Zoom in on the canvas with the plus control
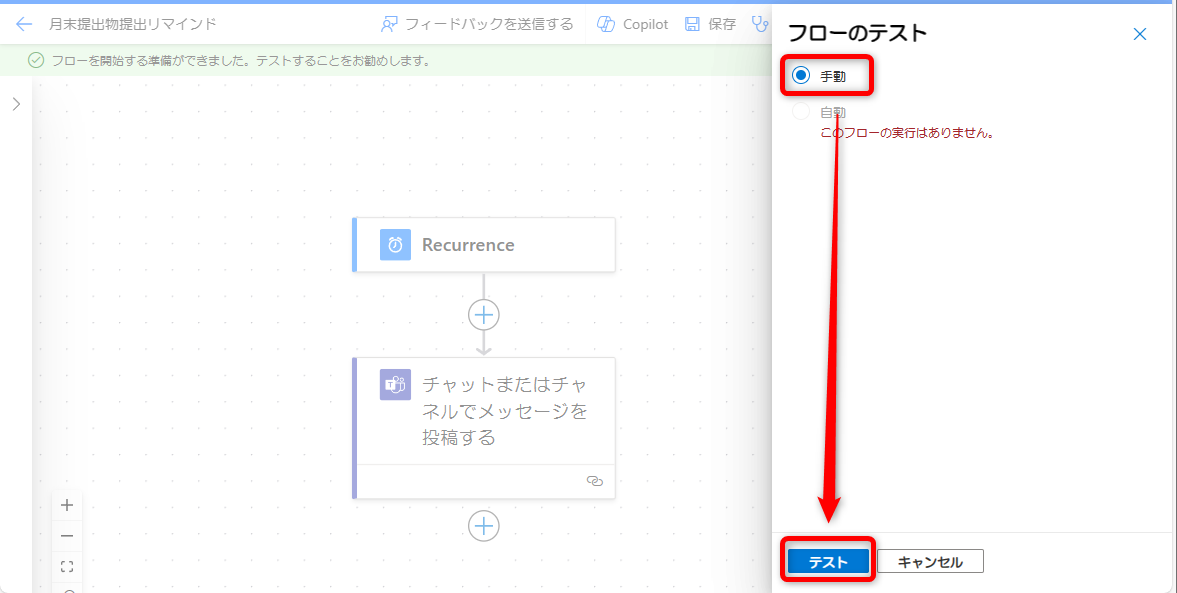Viewport: 1177px width, 593px height. 67,505
